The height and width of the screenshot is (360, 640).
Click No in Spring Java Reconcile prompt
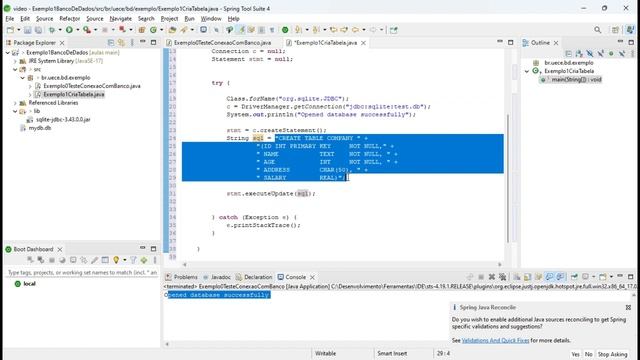click(x=588, y=354)
